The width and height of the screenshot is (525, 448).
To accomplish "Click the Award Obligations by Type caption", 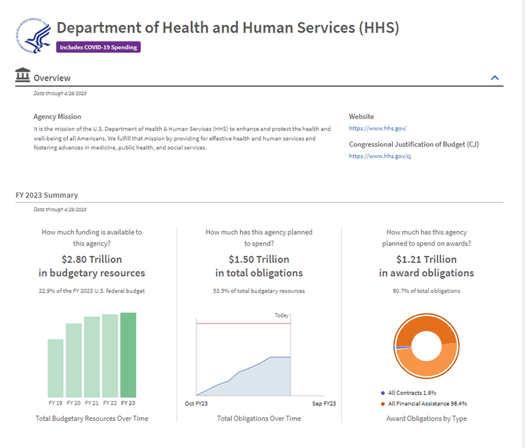I will tap(426, 419).
